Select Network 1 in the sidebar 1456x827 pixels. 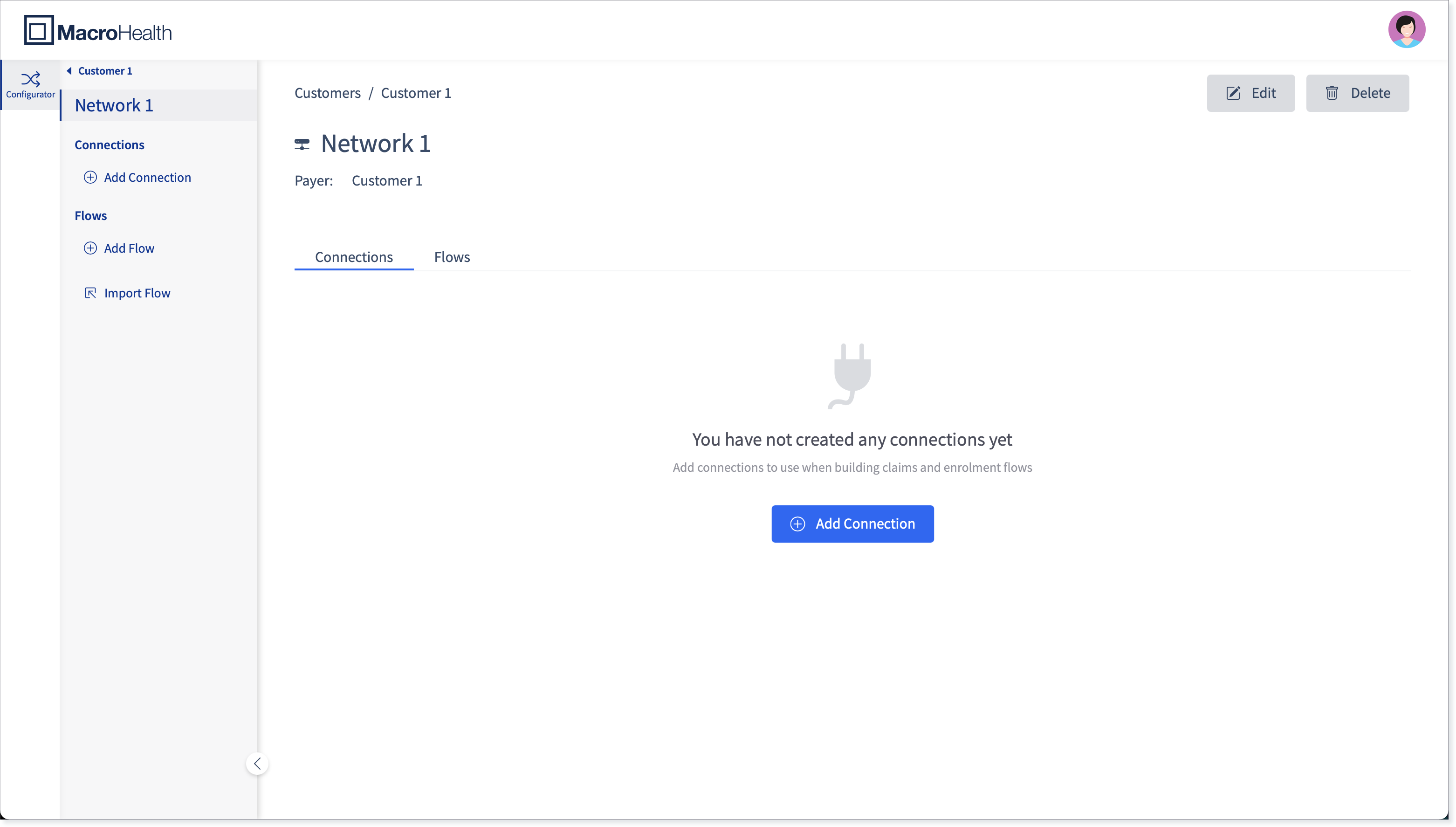tap(159, 105)
